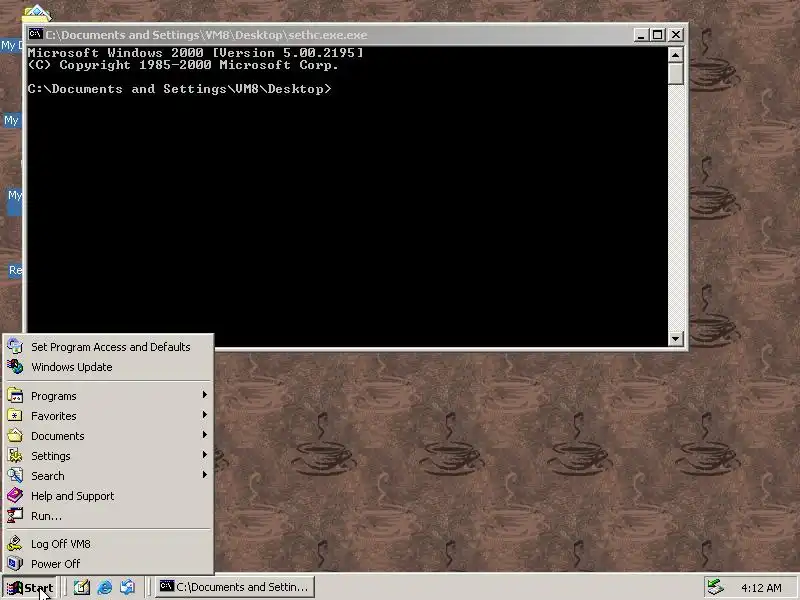Click the console scrollbar up arrow

point(676,55)
